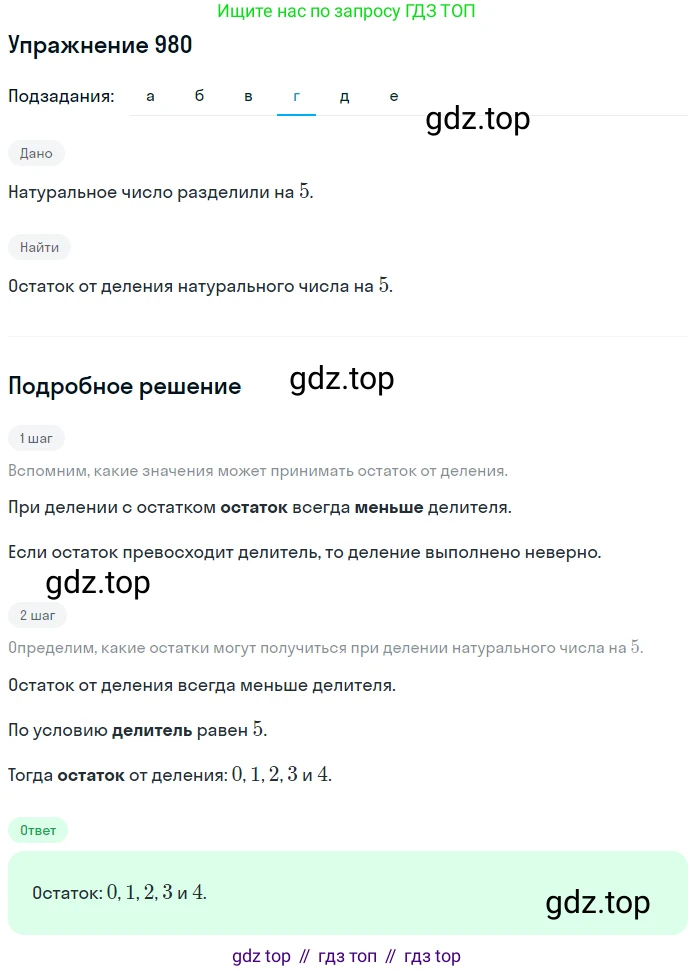Click the Подробное решение heading
Image resolution: width=695 pixels, height=971 pixels.
pyautogui.click(x=125, y=386)
